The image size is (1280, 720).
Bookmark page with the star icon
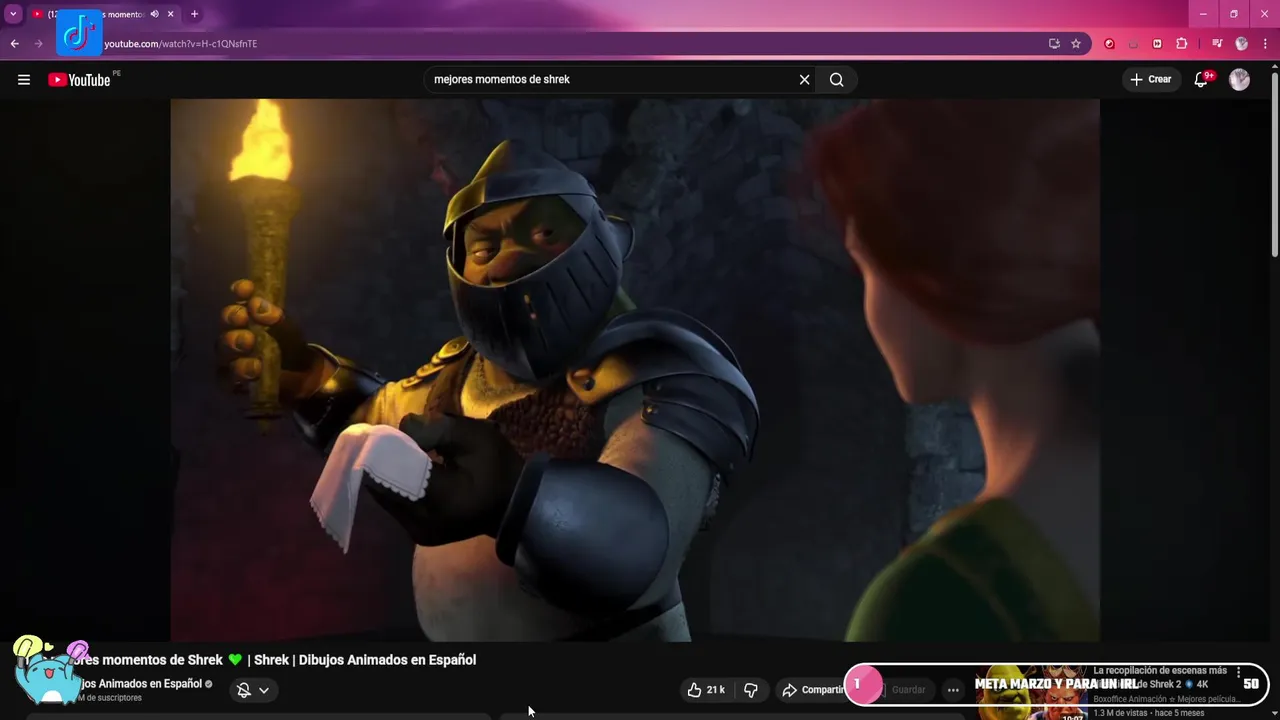click(1076, 44)
